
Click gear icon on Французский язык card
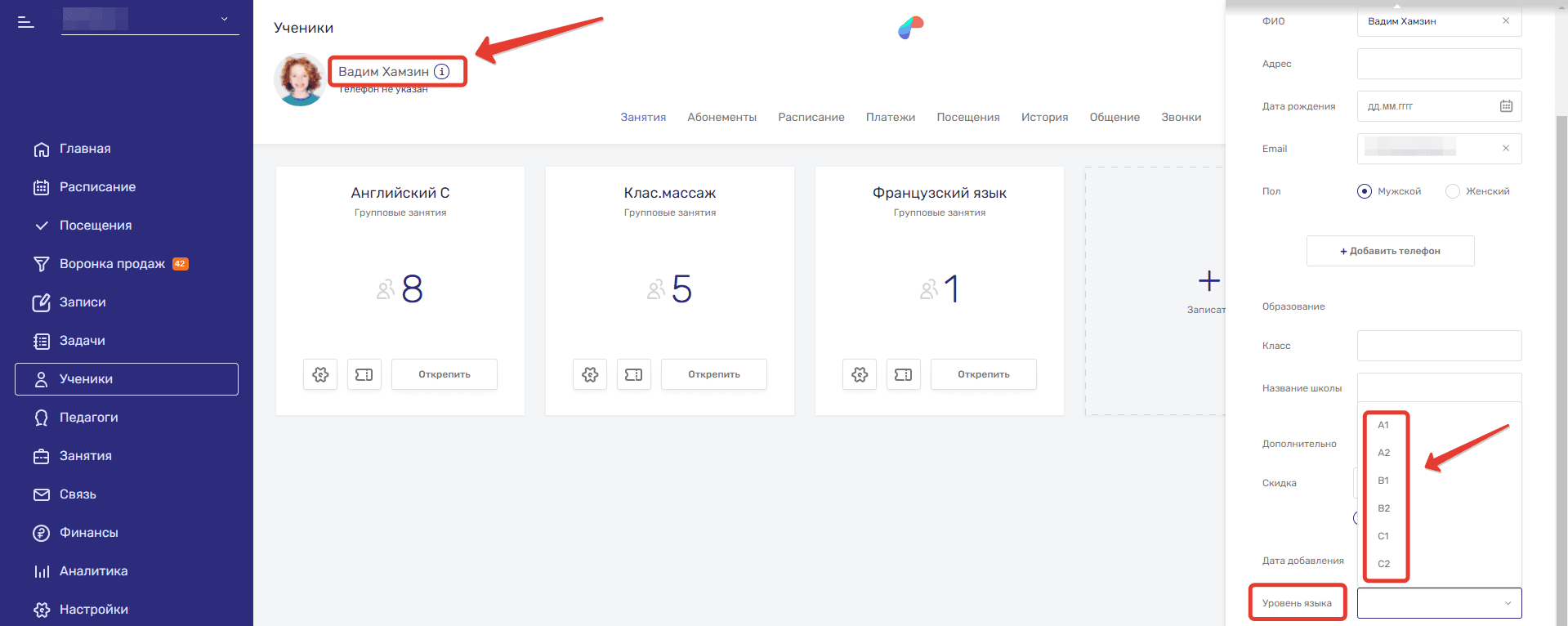click(x=860, y=374)
